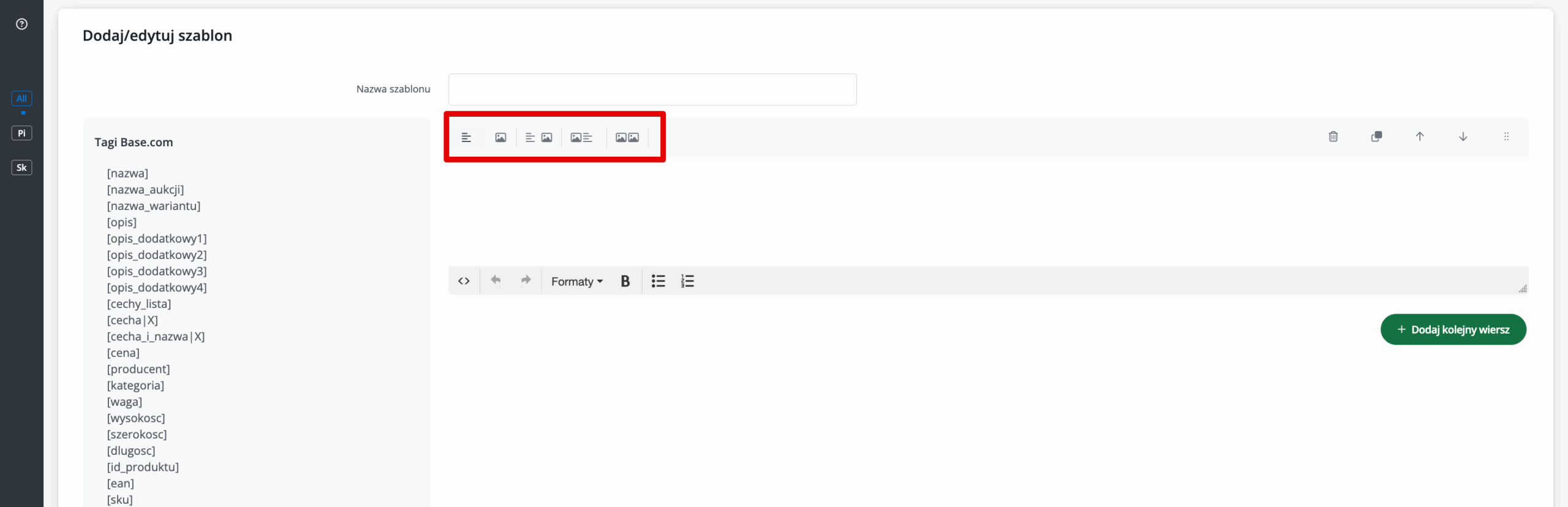The height and width of the screenshot is (507, 1568).
Task: Delete the row with trash icon
Action: [x=1333, y=137]
